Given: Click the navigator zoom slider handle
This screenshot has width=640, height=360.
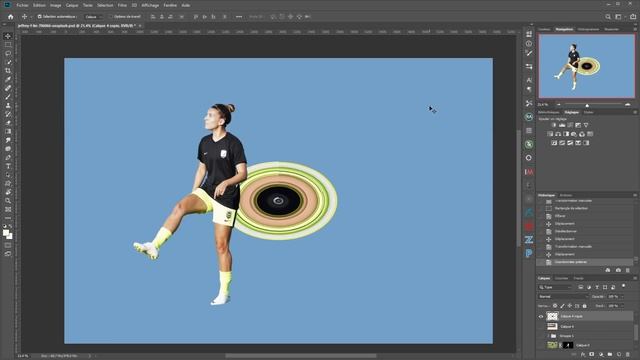Looking at the screenshot, I should coord(587,105).
